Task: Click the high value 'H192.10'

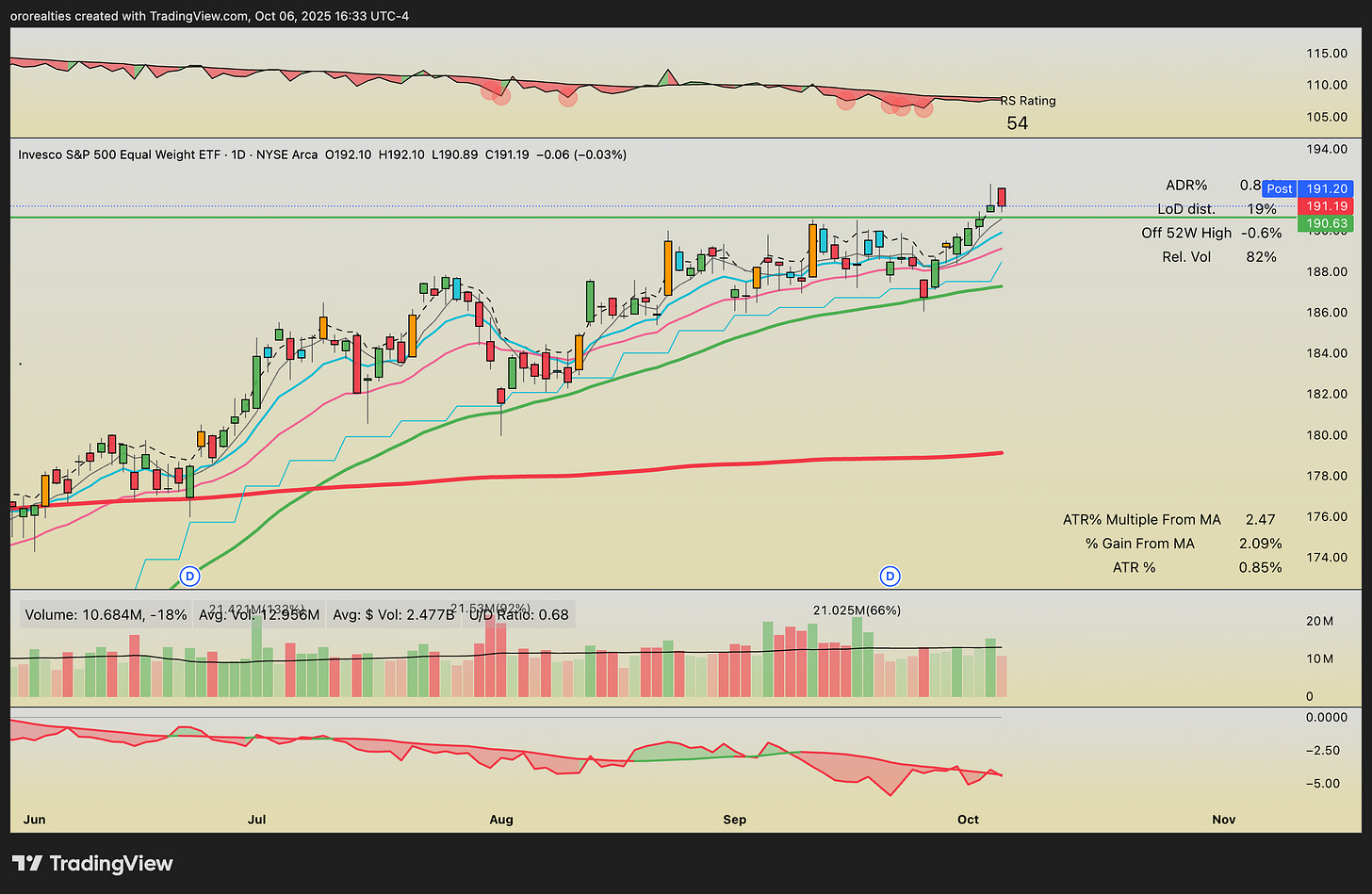Action: click(401, 154)
